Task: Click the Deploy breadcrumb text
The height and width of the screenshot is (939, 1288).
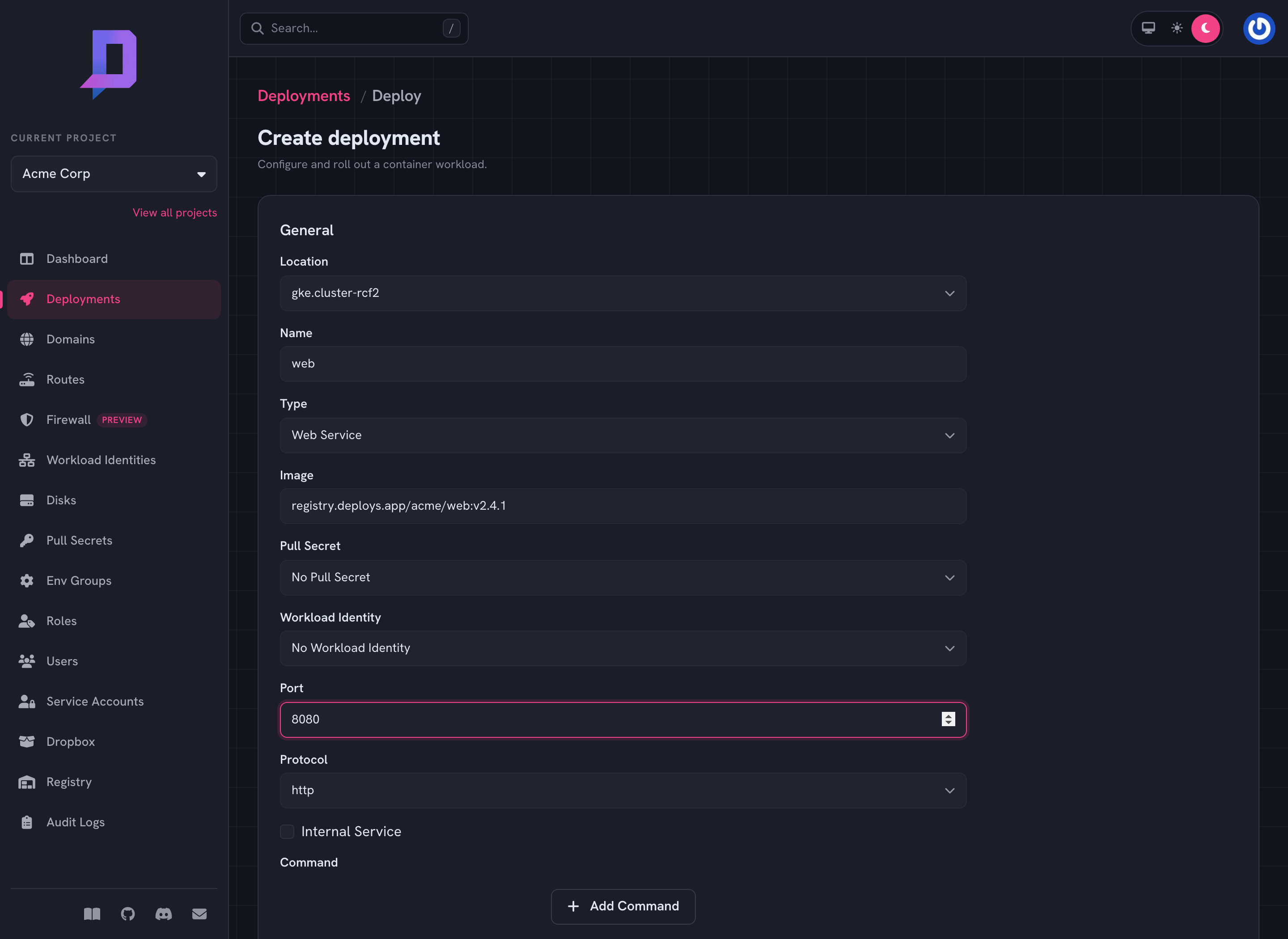Action: [x=397, y=96]
